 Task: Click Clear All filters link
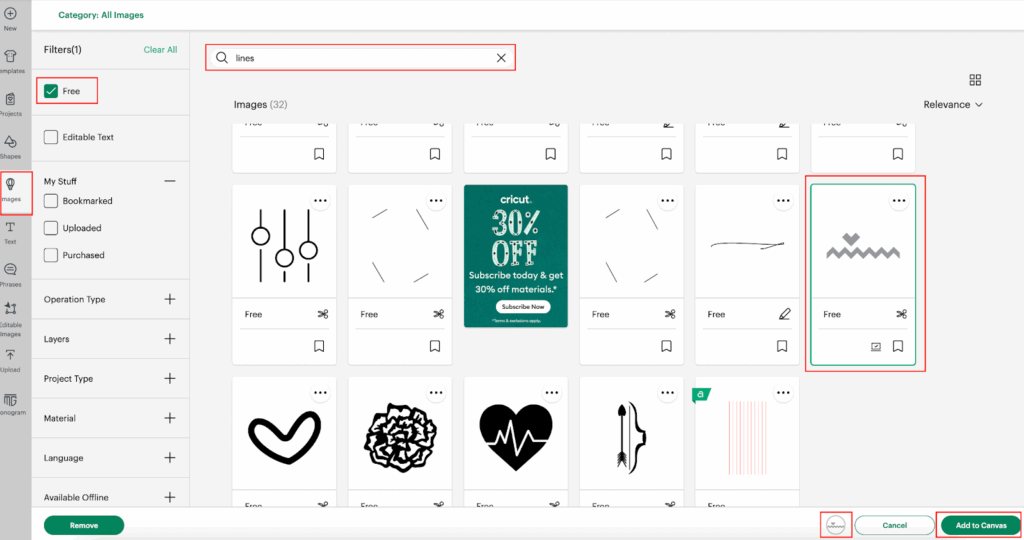click(x=160, y=49)
